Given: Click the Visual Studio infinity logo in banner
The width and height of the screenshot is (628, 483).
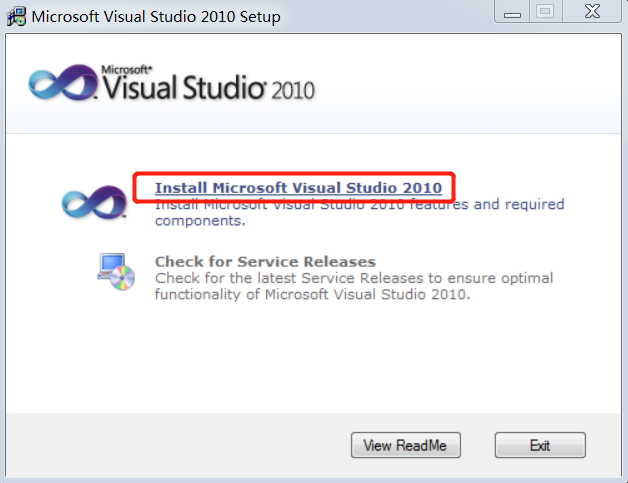Looking at the screenshot, I should 62,86.
